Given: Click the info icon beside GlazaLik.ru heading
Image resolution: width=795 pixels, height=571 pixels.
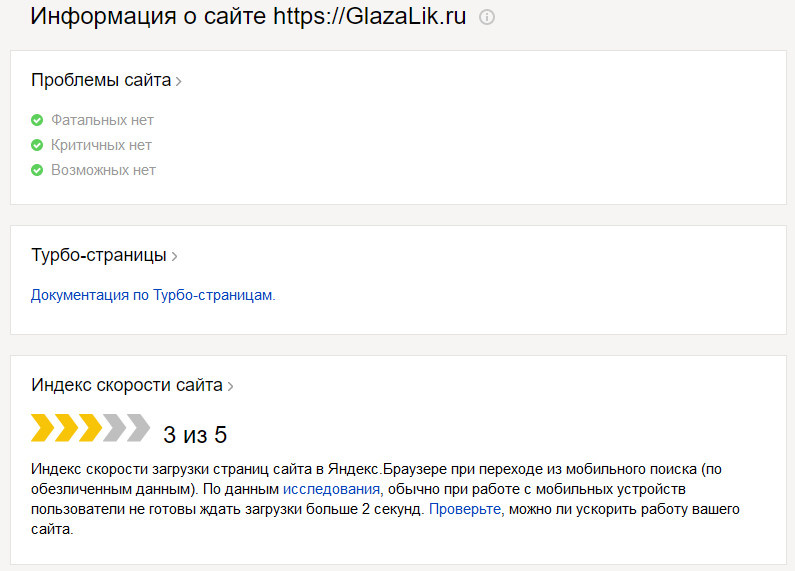Looking at the screenshot, I should pos(487,17).
